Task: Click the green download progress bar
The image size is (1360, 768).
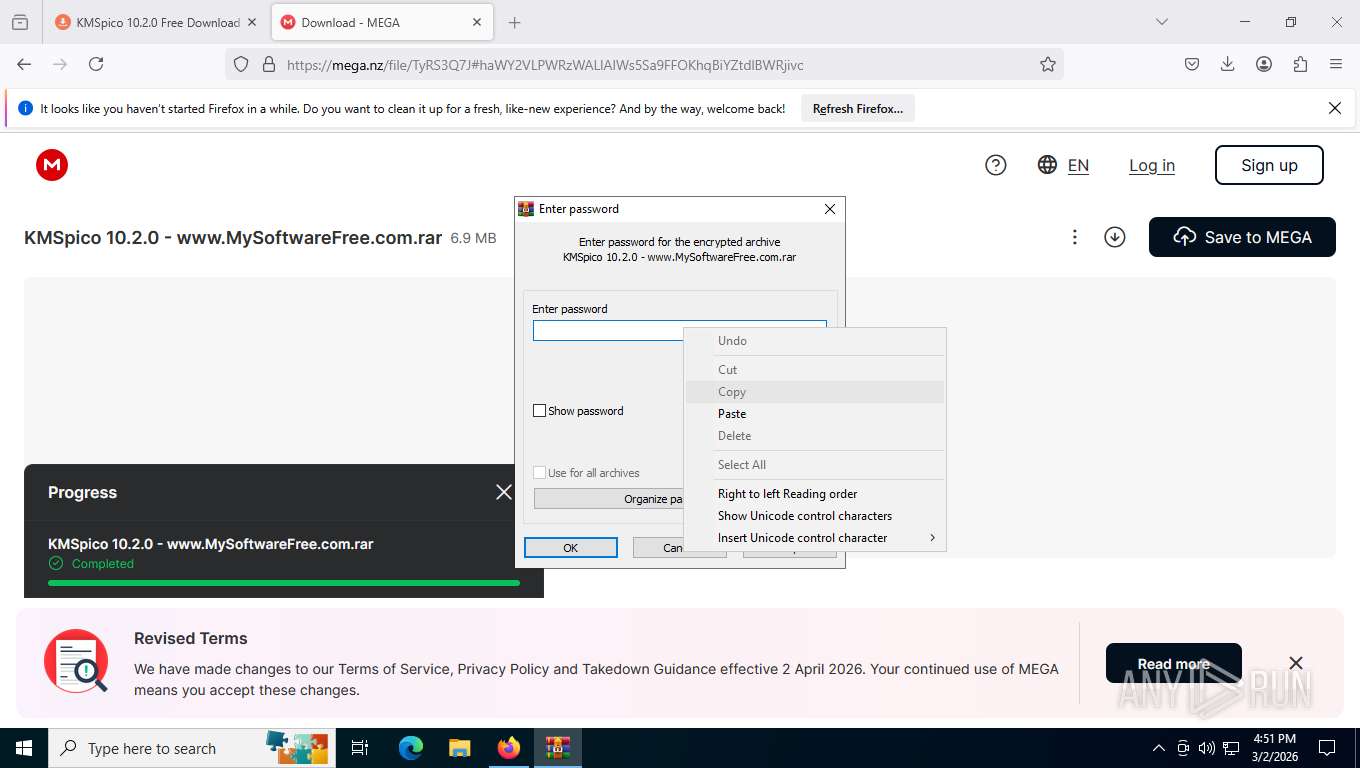Action: [x=284, y=582]
